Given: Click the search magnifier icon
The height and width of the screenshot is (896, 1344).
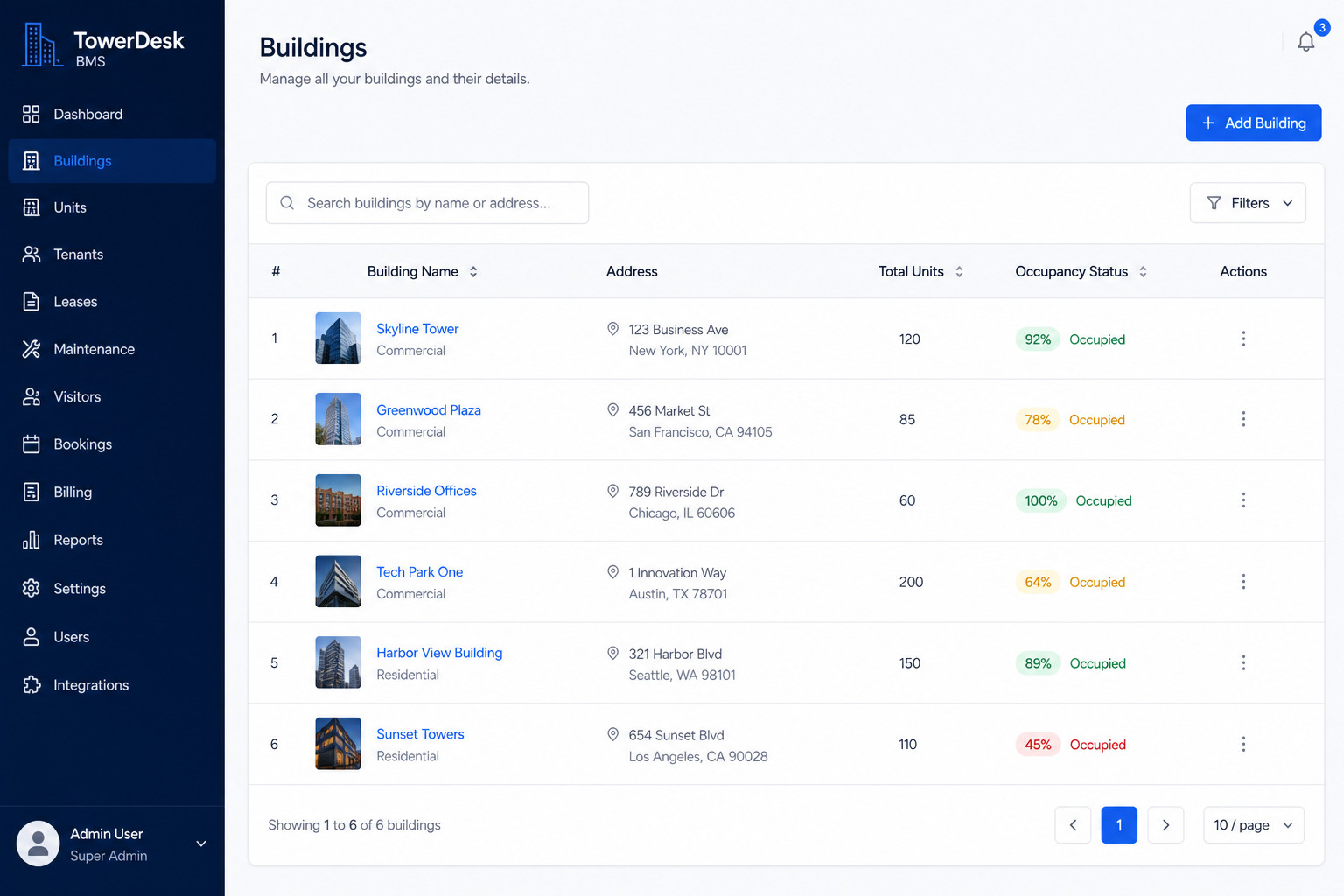Looking at the screenshot, I should pyautogui.click(x=287, y=203).
